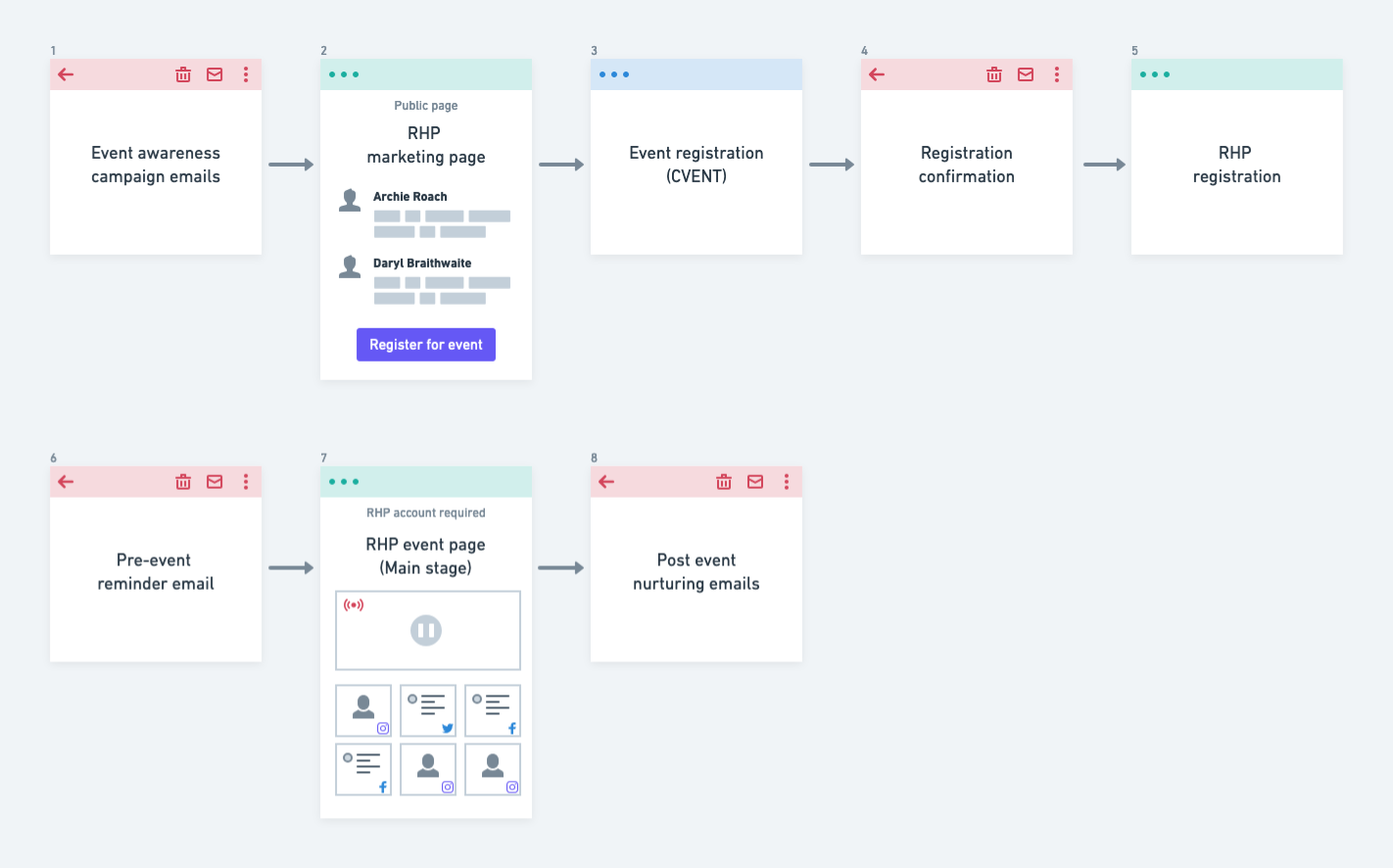Click trash icon on Pre-event reminder card

183,482
